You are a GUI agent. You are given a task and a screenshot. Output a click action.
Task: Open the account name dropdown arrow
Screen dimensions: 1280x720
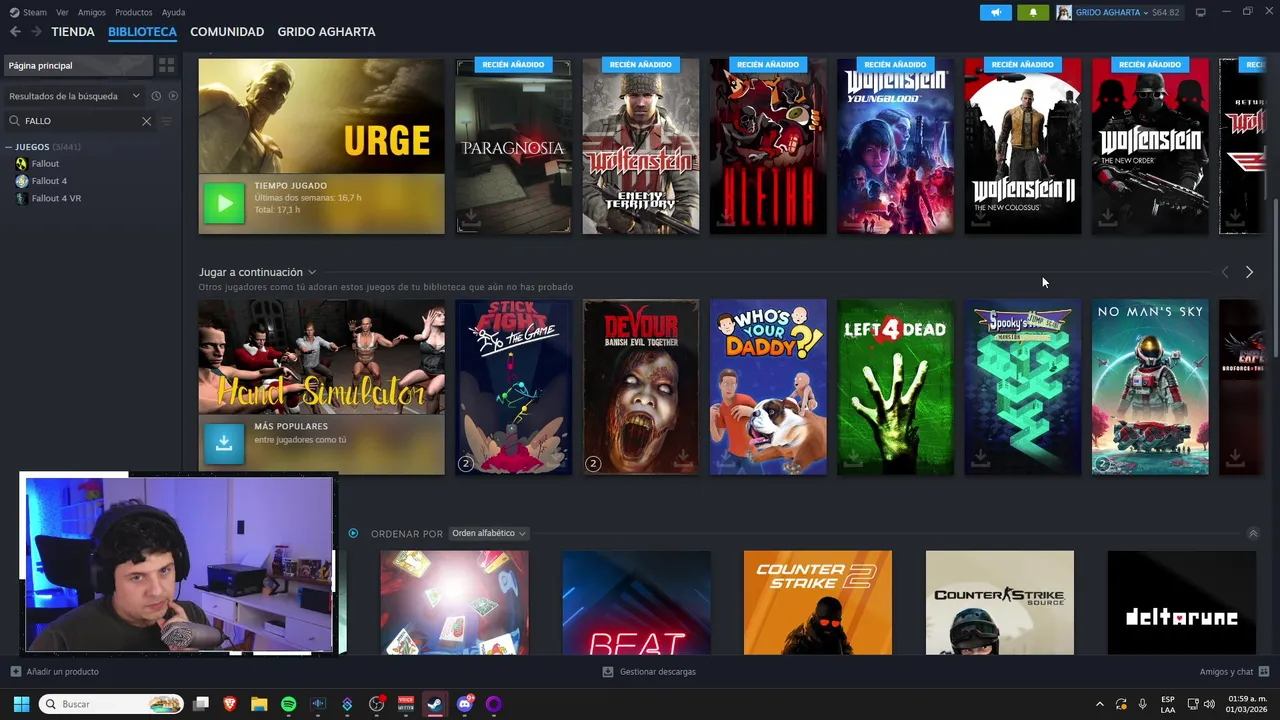coord(1146,12)
